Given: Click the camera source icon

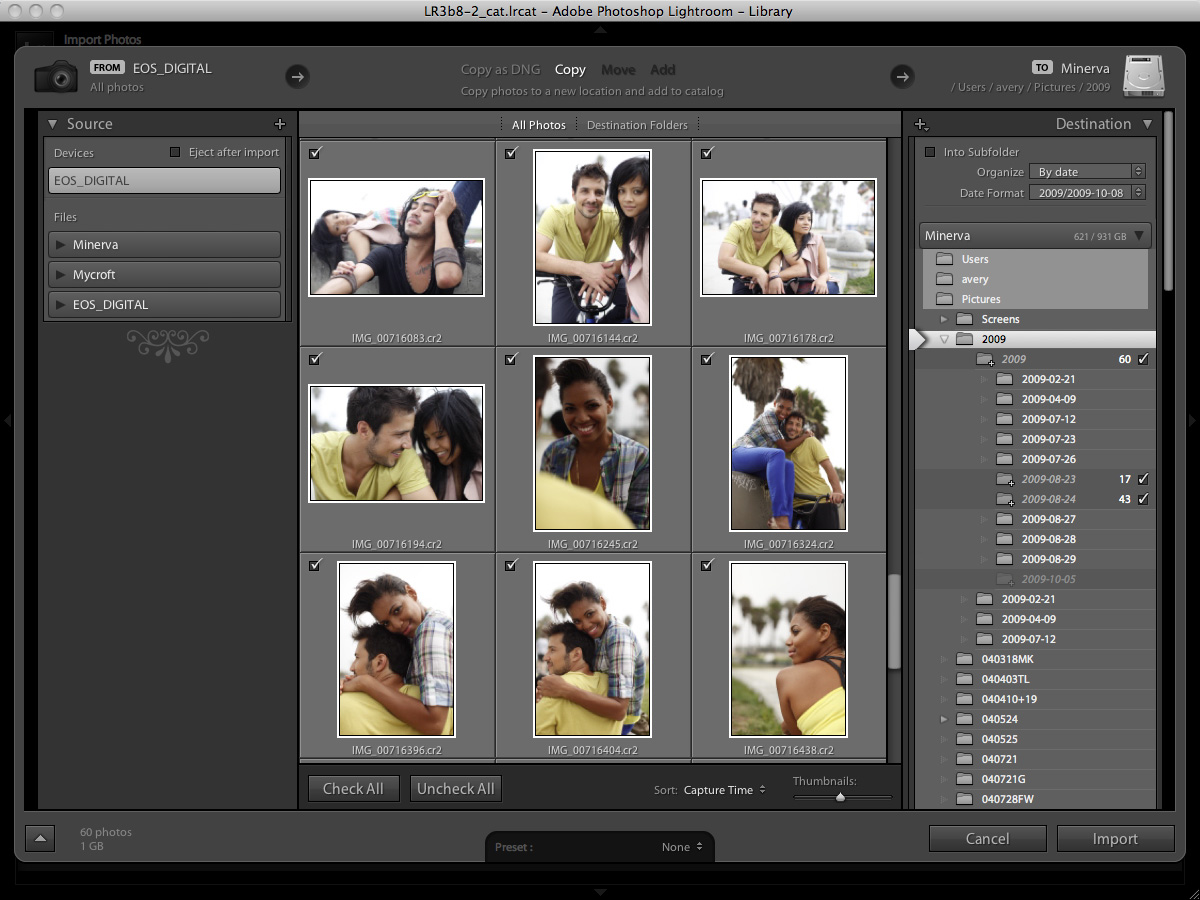Looking at the screenshot, I should [56, 76].
